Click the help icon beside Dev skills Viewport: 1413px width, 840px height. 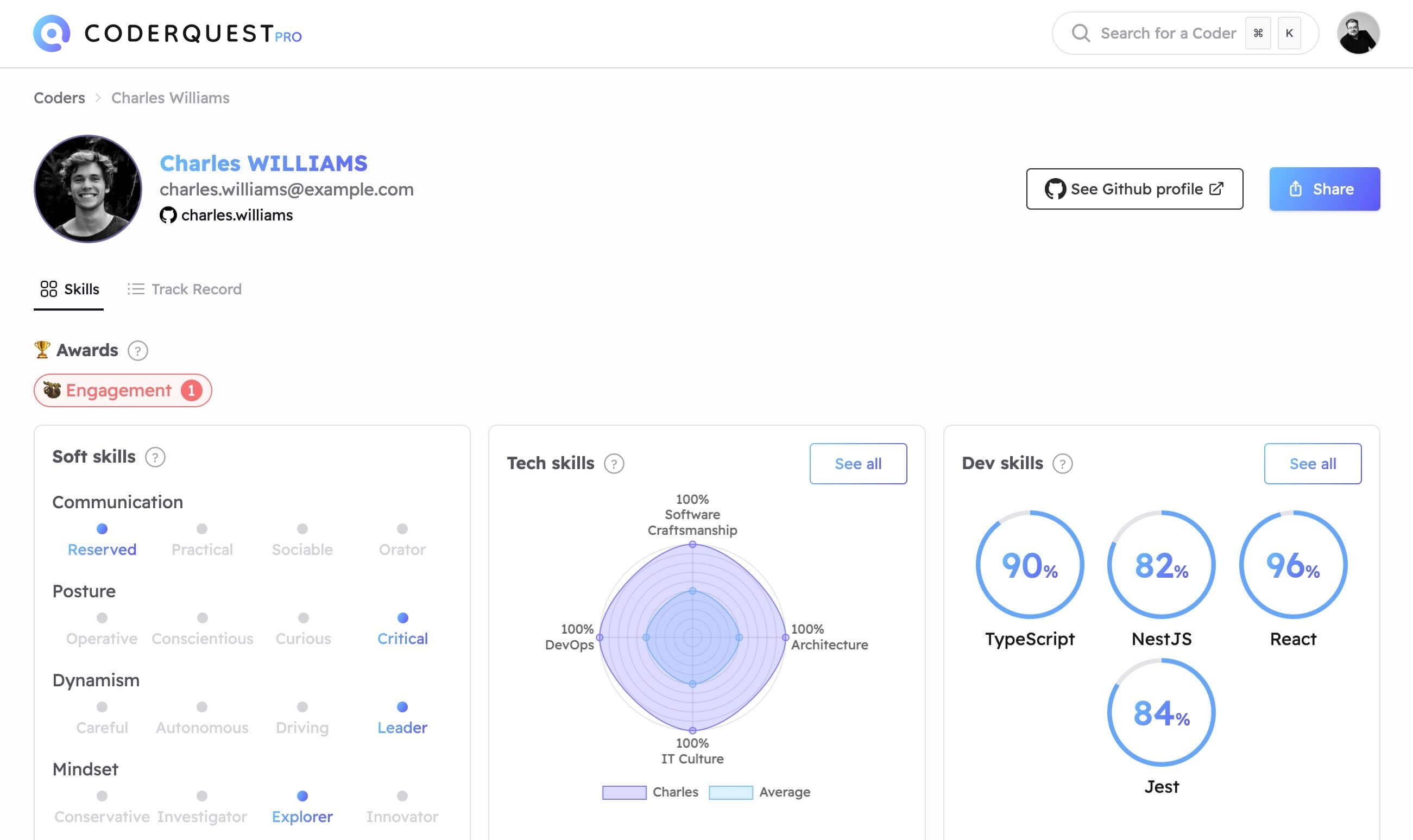[1063, 464]
